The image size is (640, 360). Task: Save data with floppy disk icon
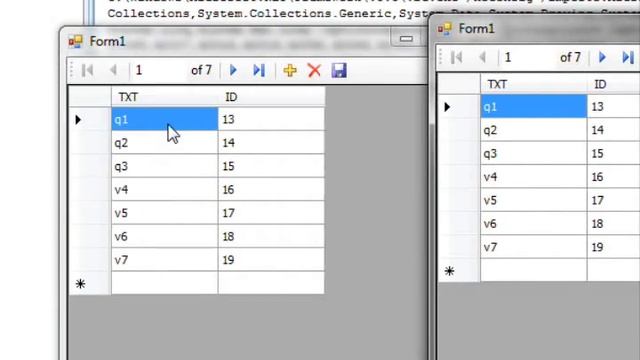[x=339, y=70]
